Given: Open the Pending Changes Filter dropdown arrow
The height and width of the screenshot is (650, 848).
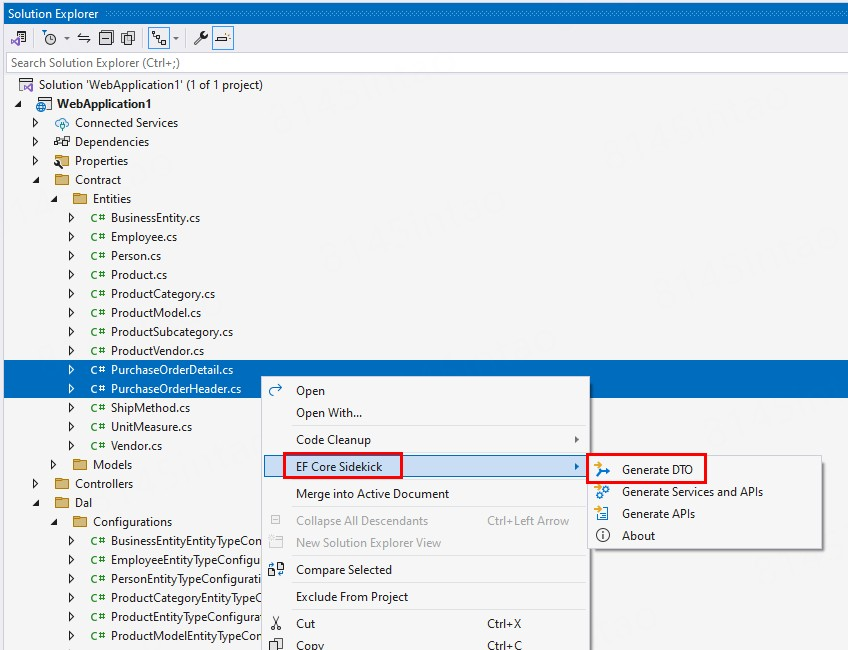Looking at the screenshot, I should [x=67, y=38].
